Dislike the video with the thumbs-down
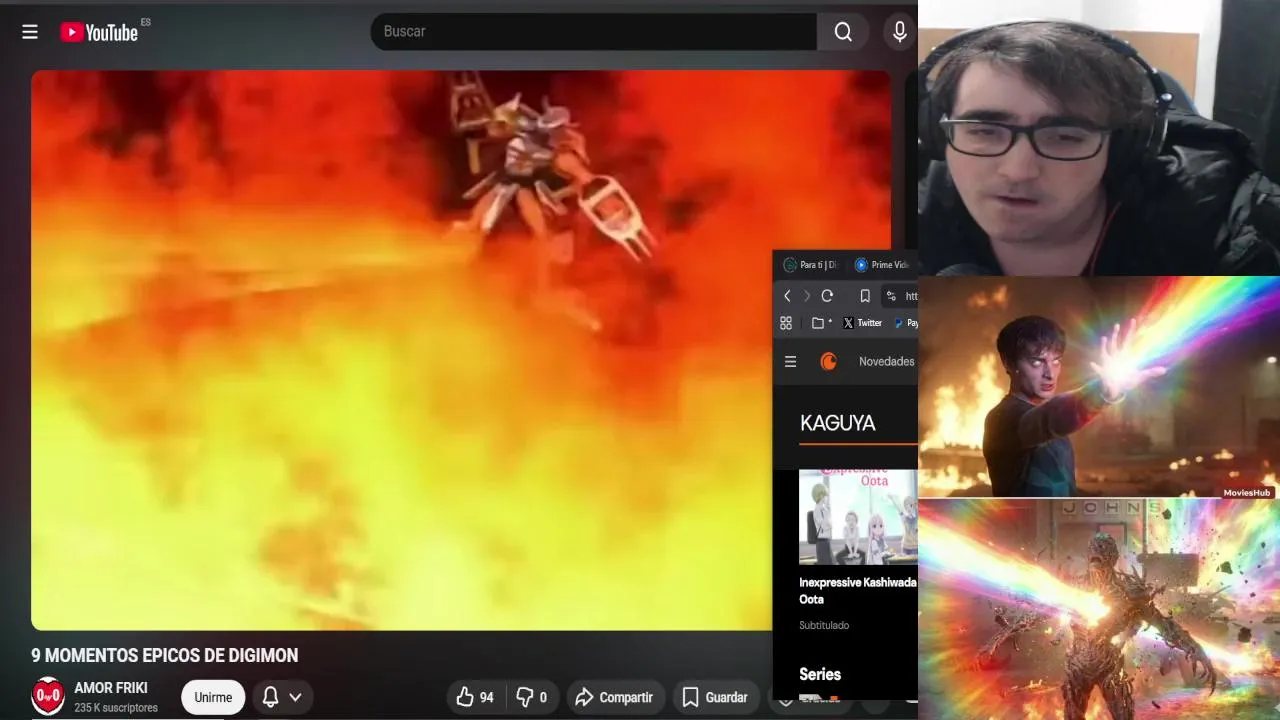1280x720 pixels. click(x=531, y=697)
